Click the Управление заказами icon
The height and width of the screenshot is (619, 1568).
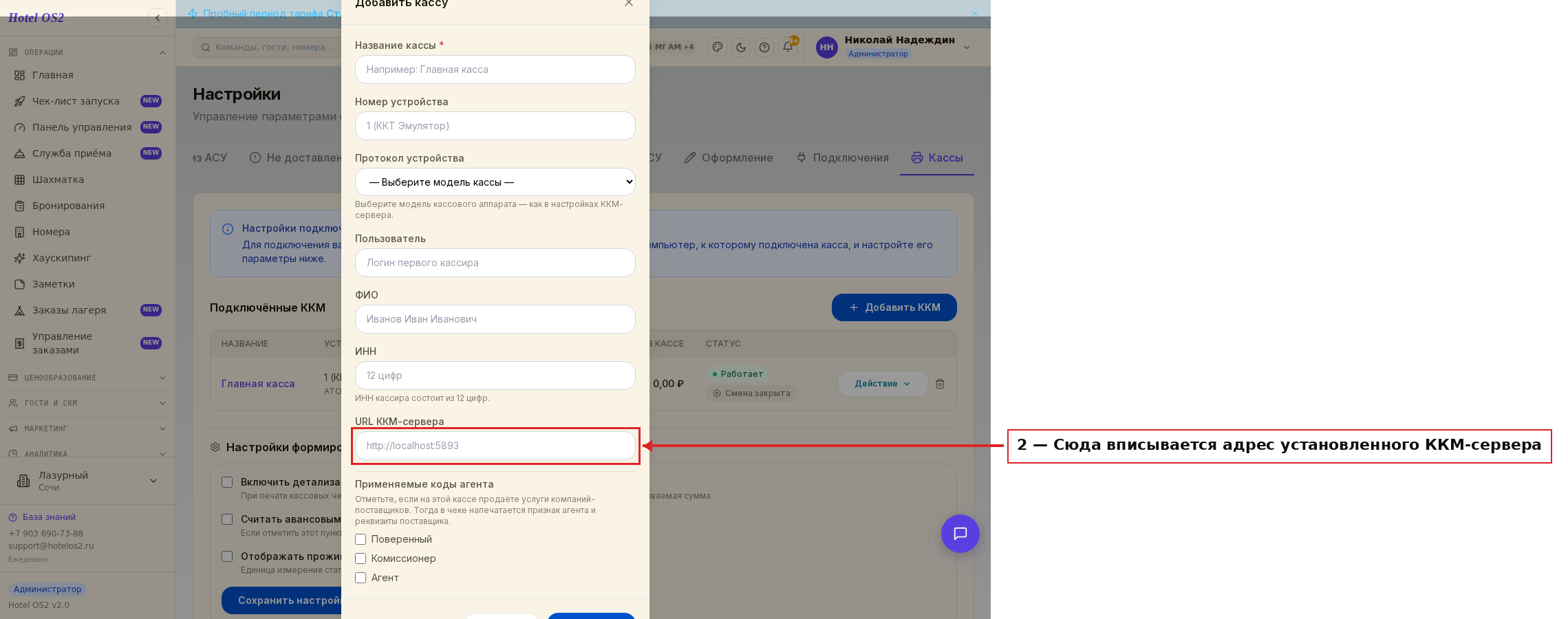pos(20,343)
